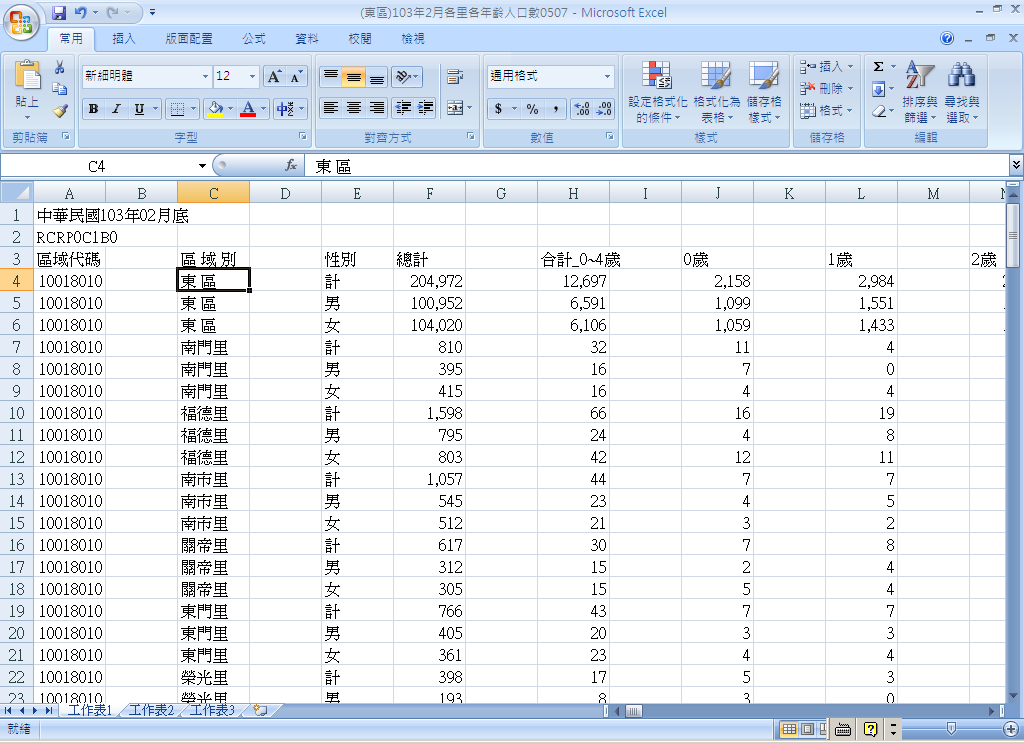Click the yellow fill color swatch
The height and width of the screenshot is (744, 1024).
pos(214,109)
